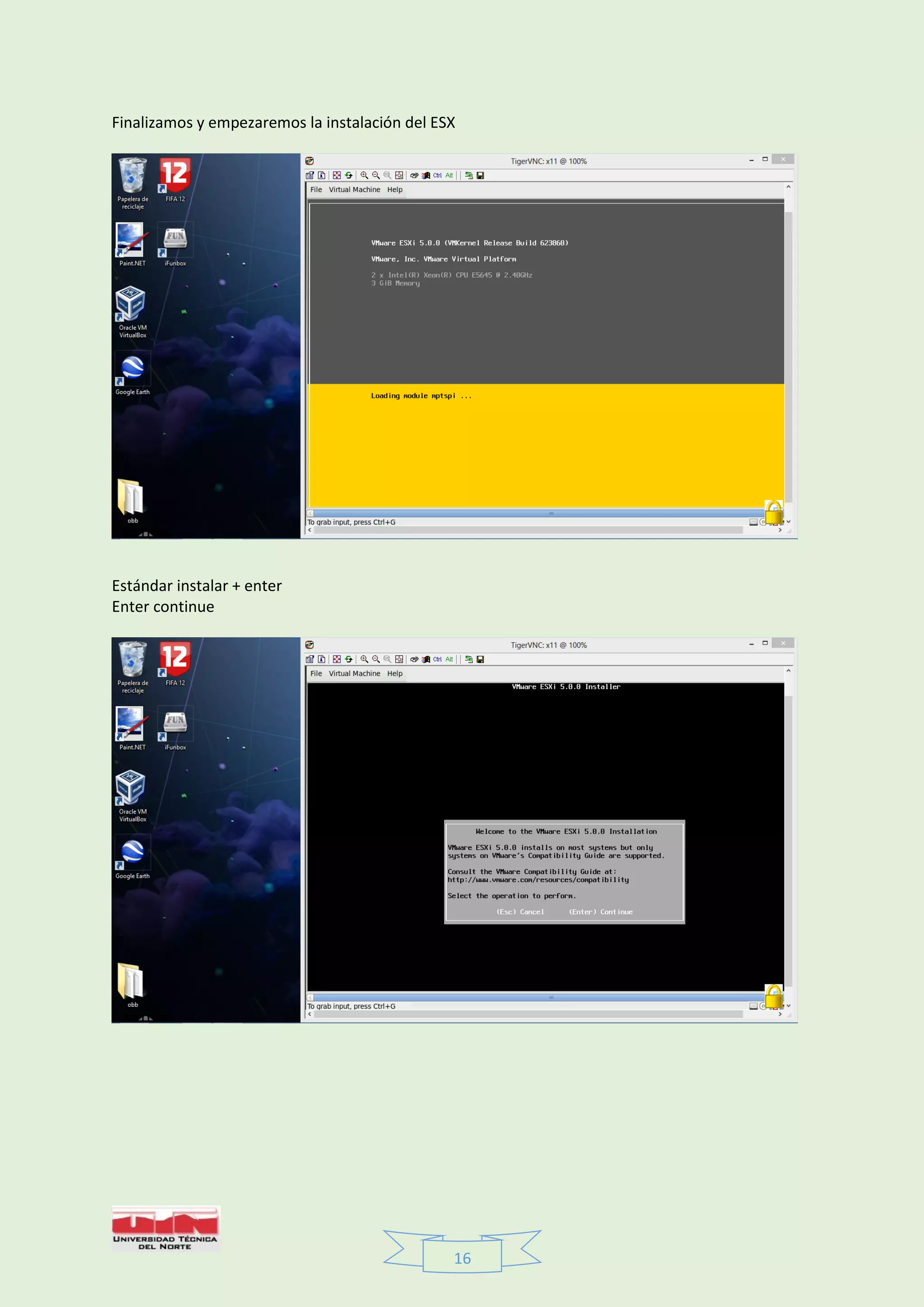
Task: Click connection options icon in lower TigerVNC toolbar
Action: tap(310, 659)
